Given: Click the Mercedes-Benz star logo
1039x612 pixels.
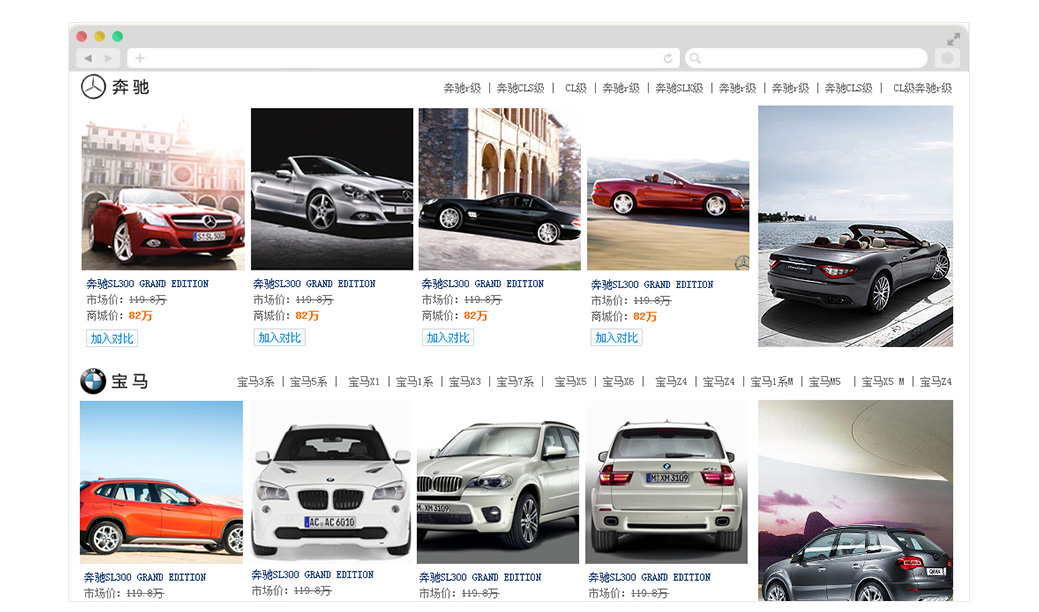Looking at the screenshot, I should coord(93,87).
